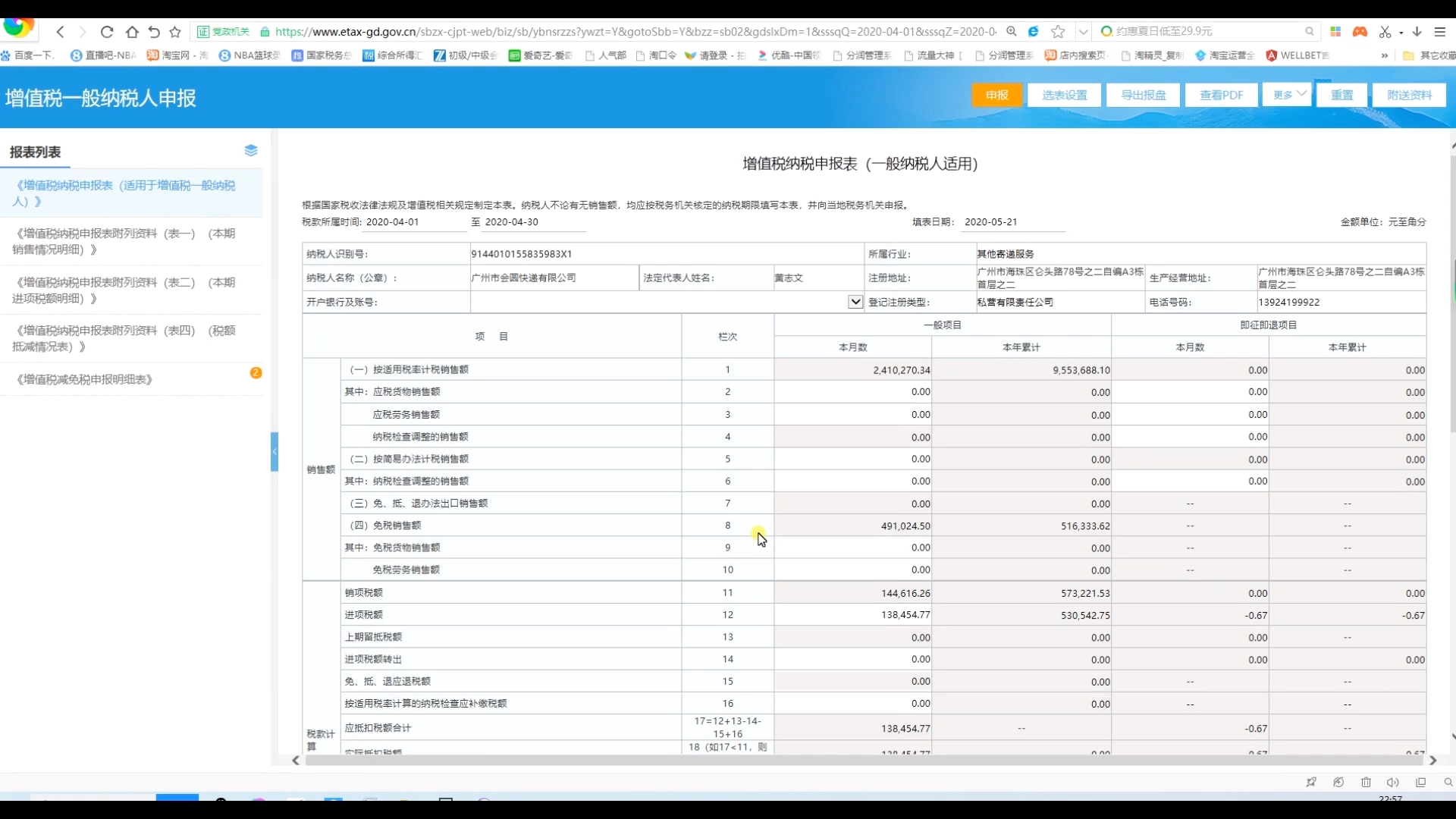Go to browser home page icon
Image resolution: width=1456 pixels, height=819 pixels.
click(132, 32)
